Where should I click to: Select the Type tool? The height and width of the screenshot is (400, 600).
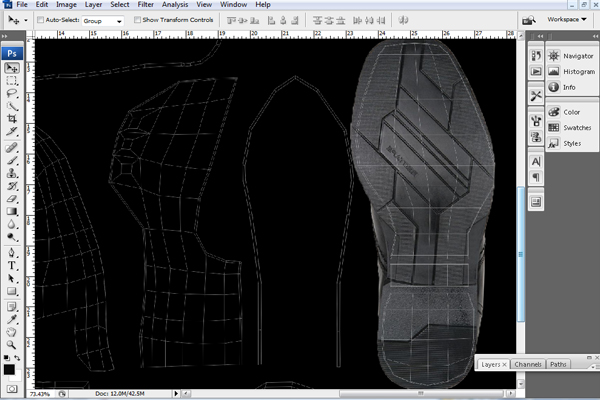(11, 265)
